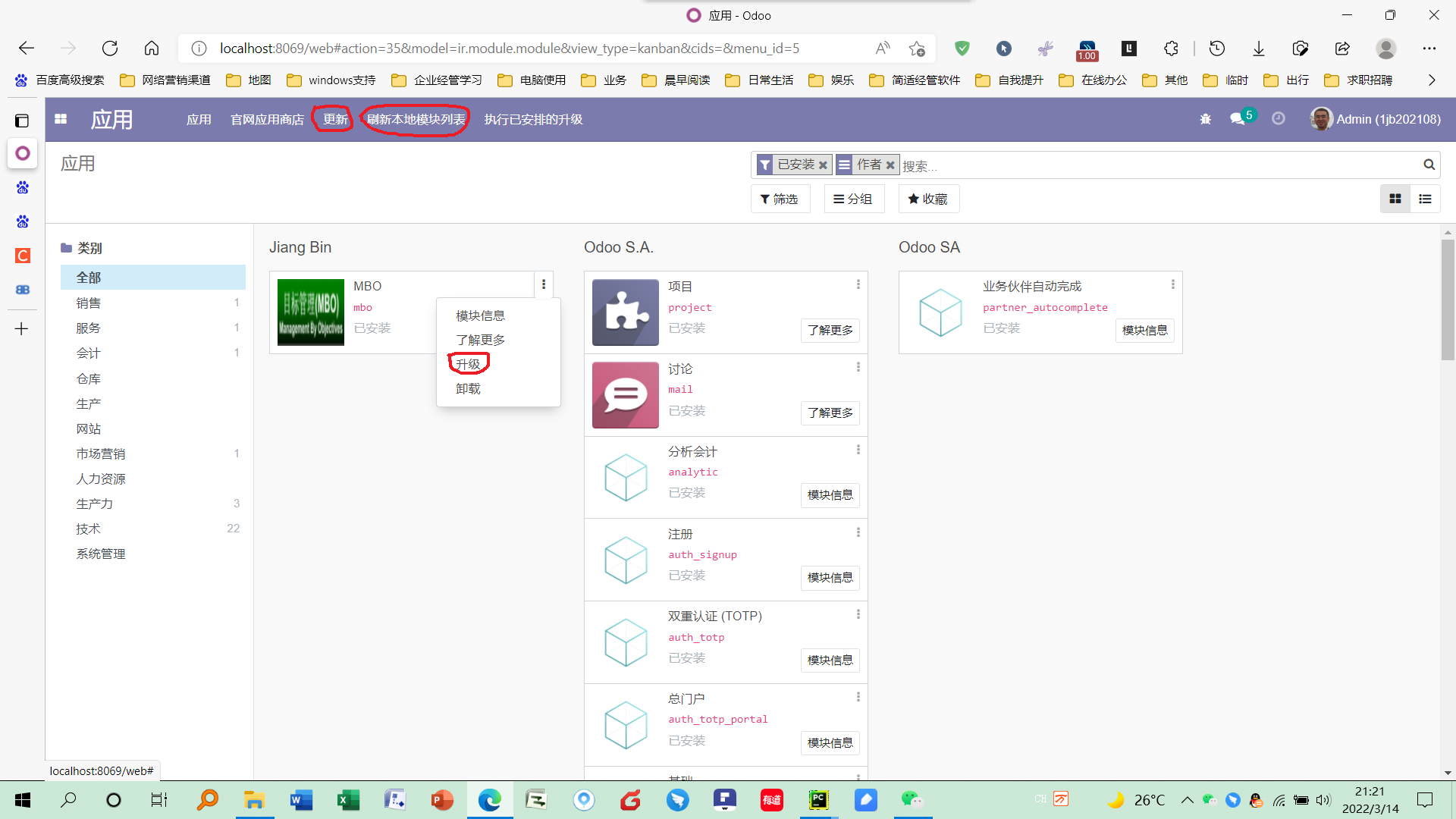This screenshot has height=819, width=1456.
Task: Open Word from the Windows taskbar
Action: pyautogui.click(x=301, y=800)
